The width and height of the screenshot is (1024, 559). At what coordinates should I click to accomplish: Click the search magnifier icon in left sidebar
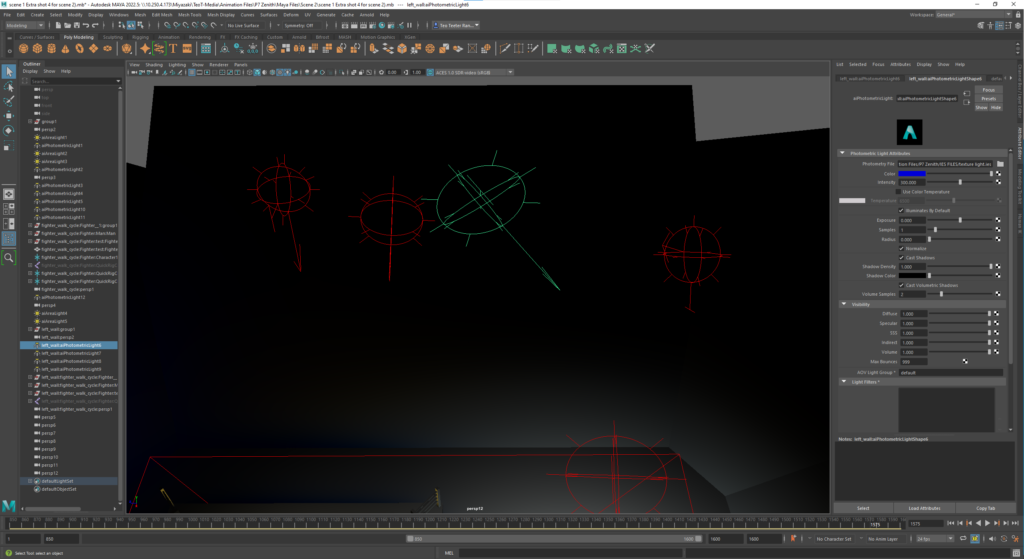(9, 257)
